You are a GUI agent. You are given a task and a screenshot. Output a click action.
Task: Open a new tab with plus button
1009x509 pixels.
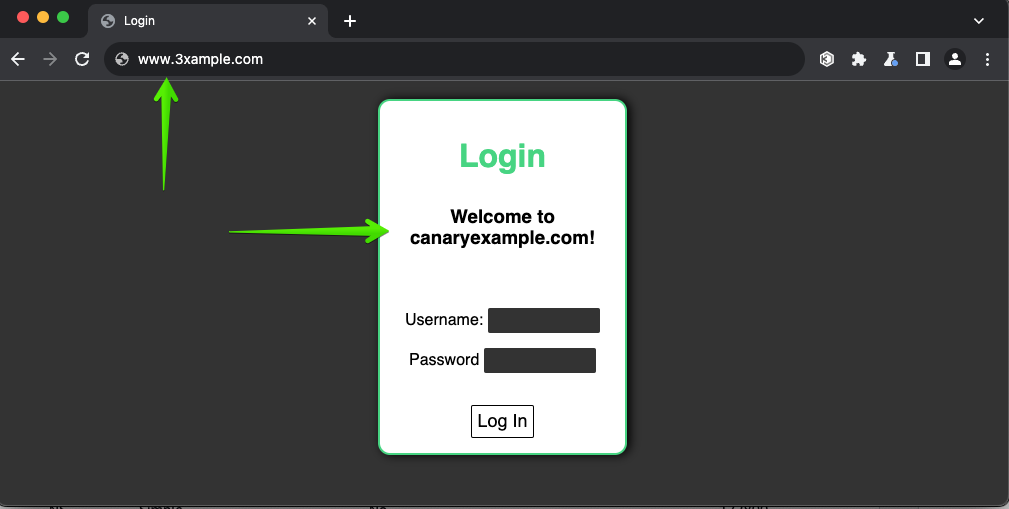(x=350, y=21)
